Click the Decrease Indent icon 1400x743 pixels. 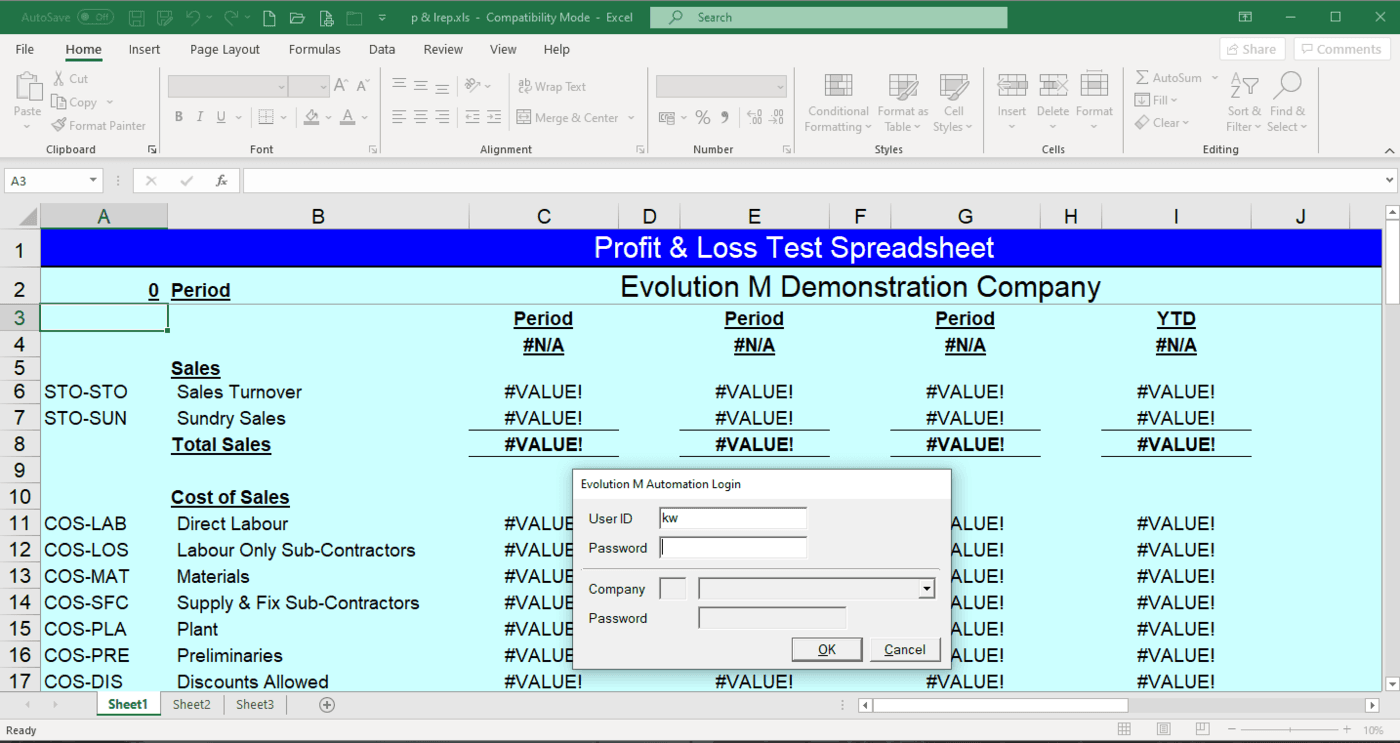click(x=473, y=117)
